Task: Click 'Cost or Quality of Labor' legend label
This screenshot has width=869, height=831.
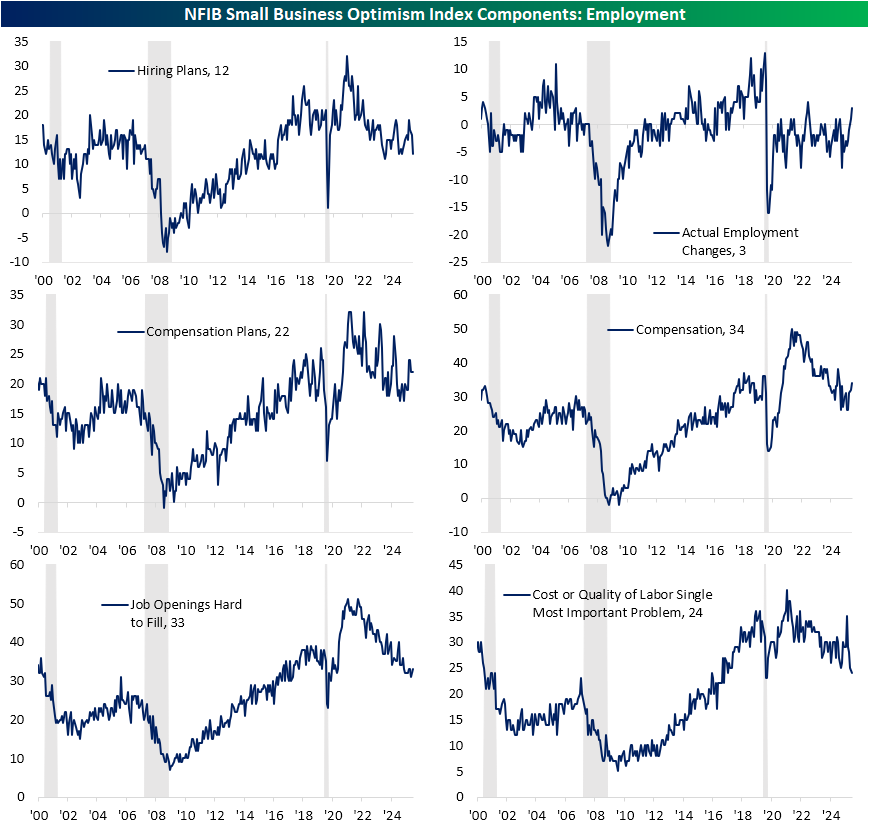Action: (x=619, y=603)
